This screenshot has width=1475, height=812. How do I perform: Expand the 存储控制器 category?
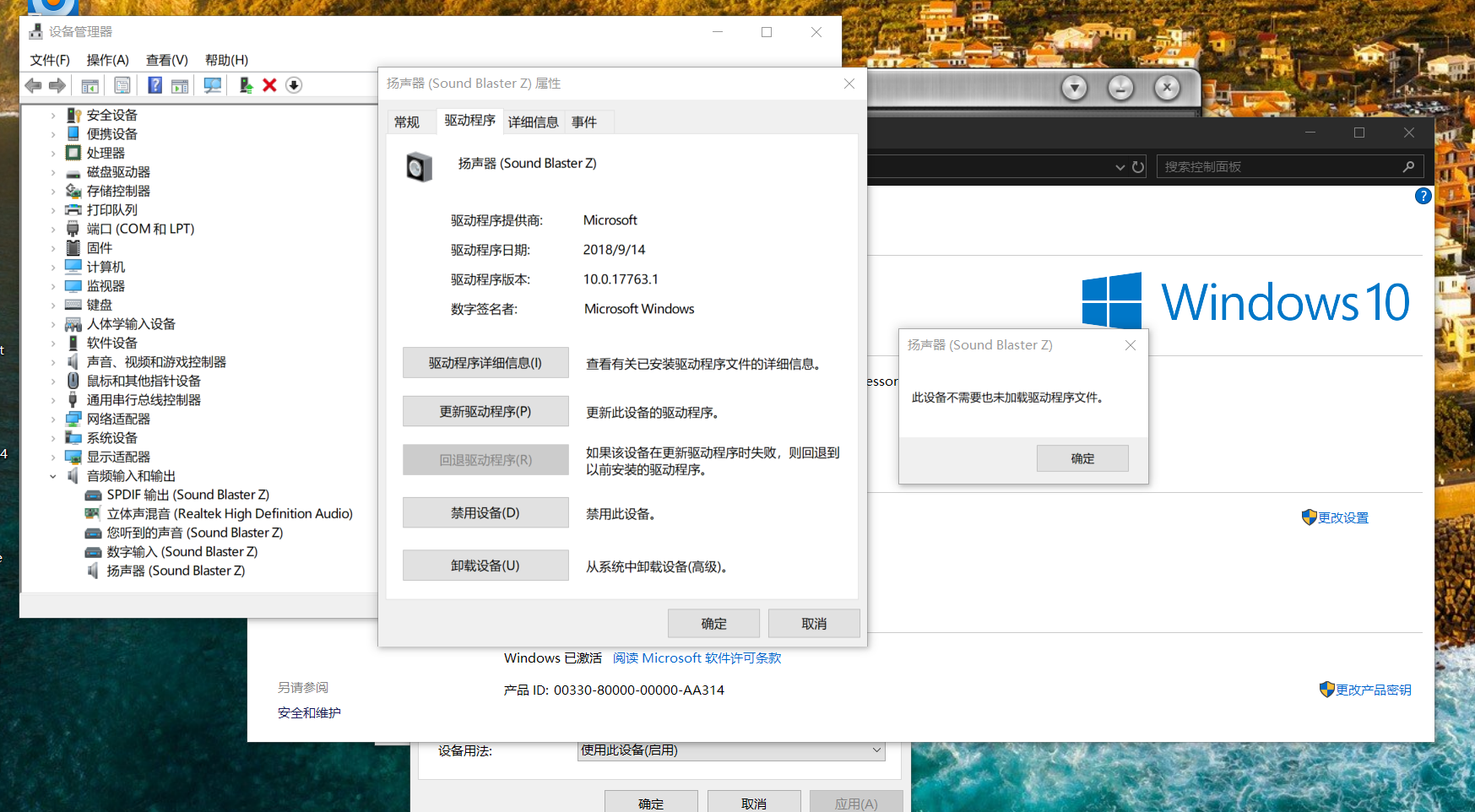tap(53, 191)
